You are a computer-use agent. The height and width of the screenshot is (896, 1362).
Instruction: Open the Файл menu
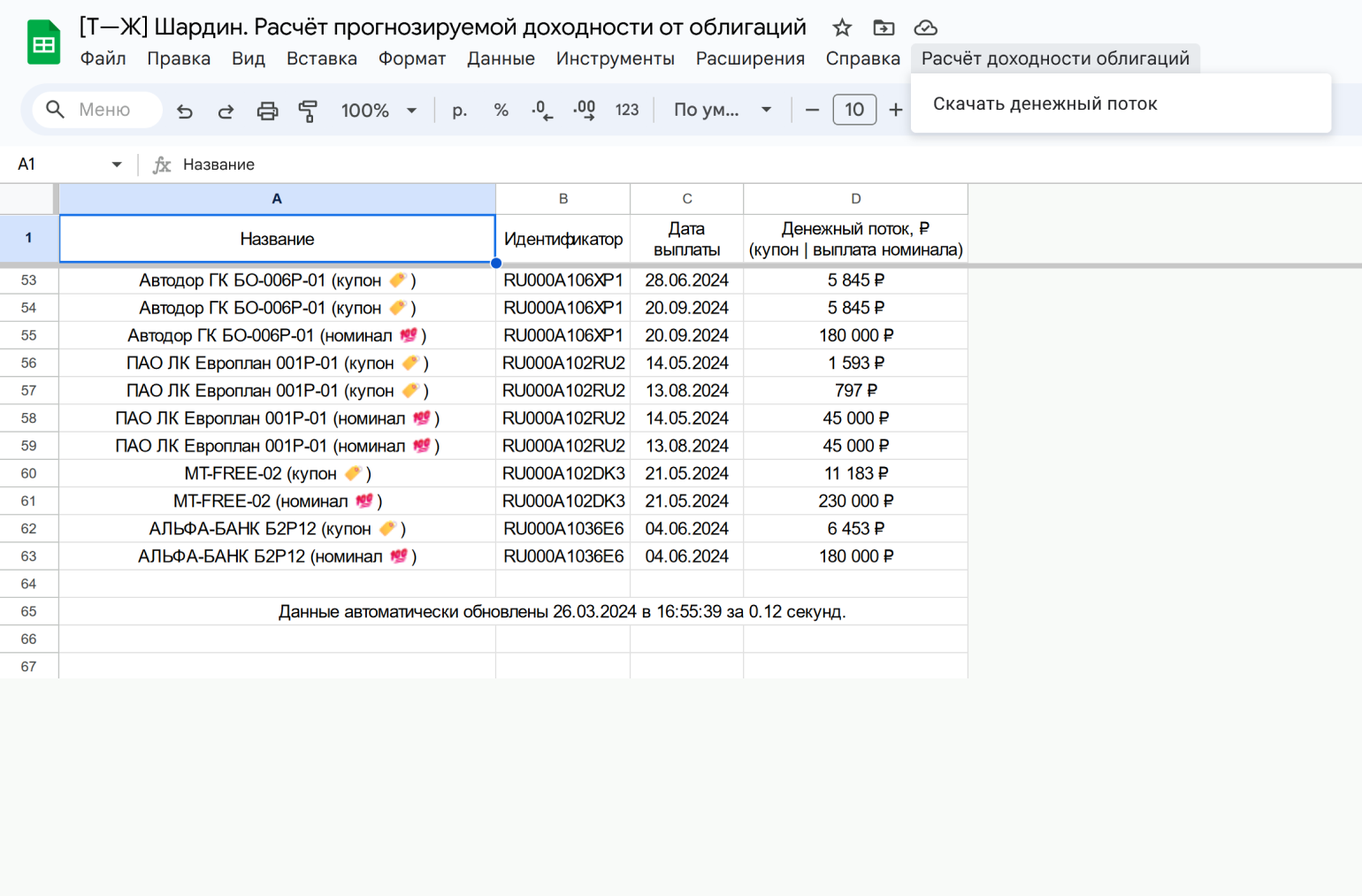103,58
